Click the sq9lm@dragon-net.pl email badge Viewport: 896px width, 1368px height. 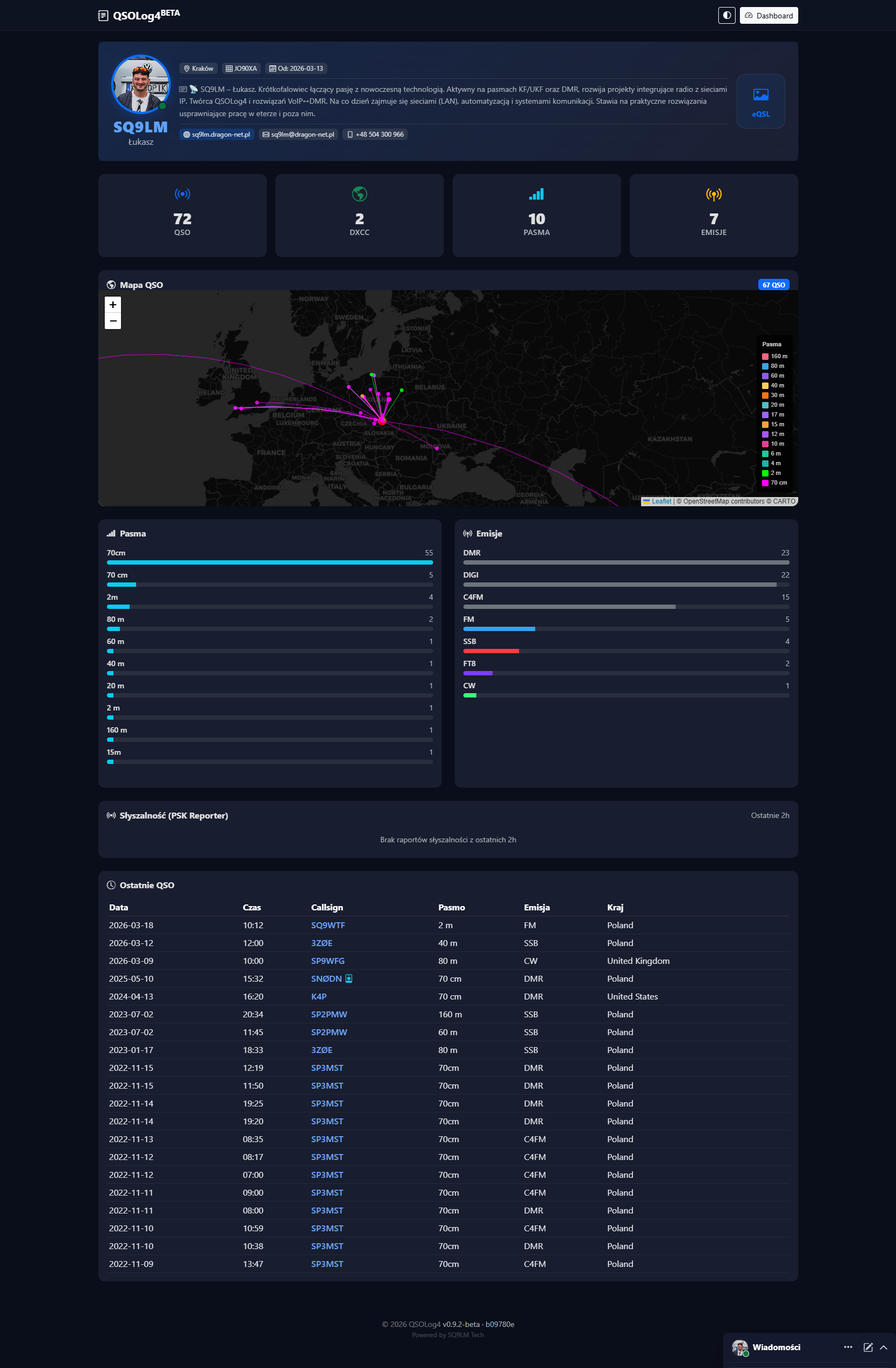[298, 135]
